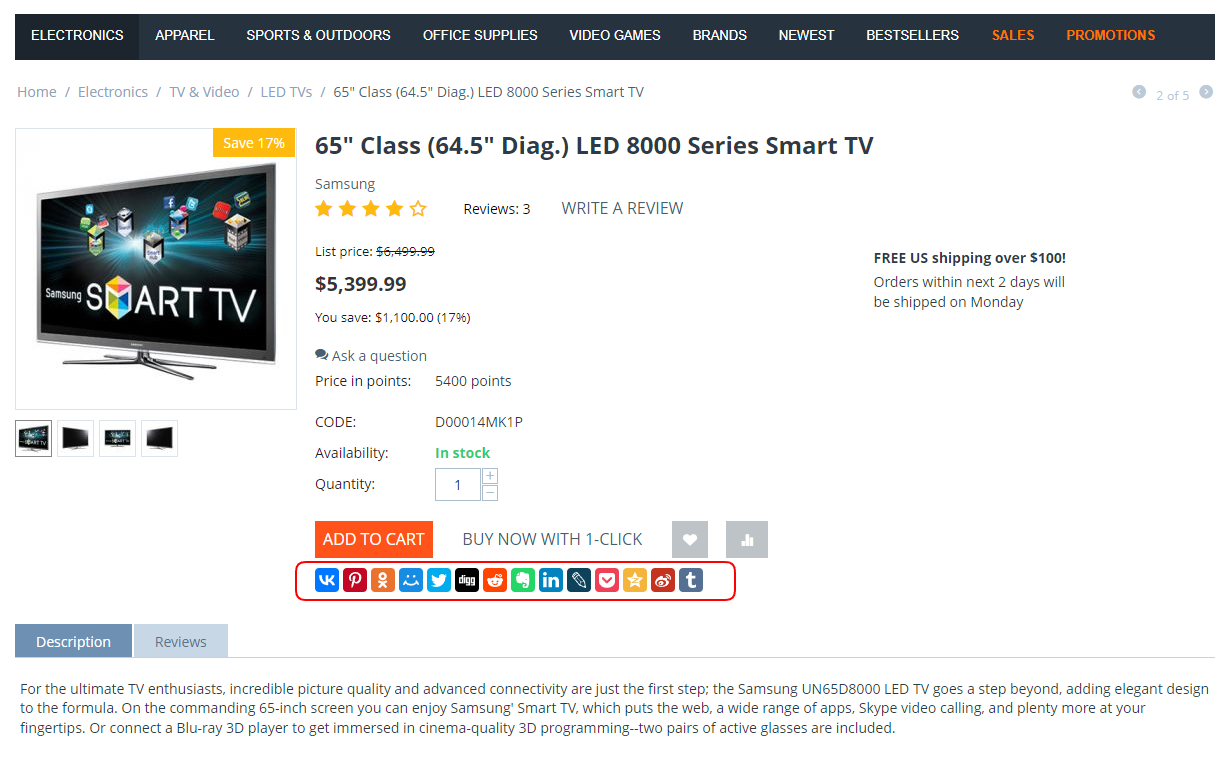The image size is (1231, 767).
Task: Add TV to comparison list chart icon
Action: (x=747, y=539)
